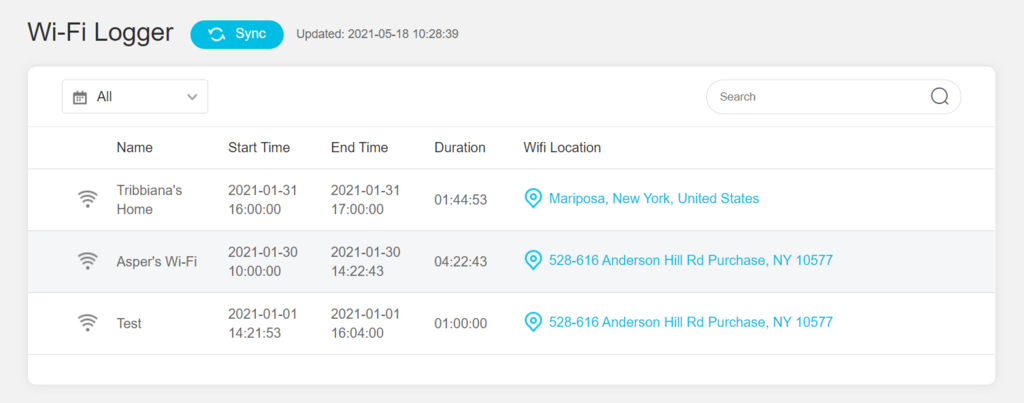Click Wi-Fi icon for Tribbiana's Home
This screenshot has height=403, width=1024.
[x=88, y=199]
